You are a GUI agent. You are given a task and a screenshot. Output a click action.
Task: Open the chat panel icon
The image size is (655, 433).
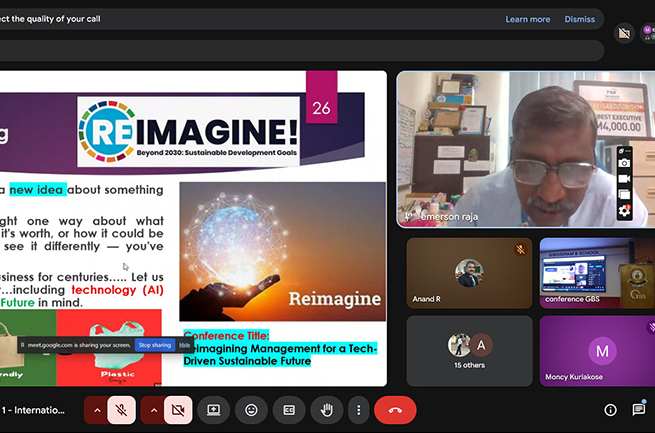point(638,409)
